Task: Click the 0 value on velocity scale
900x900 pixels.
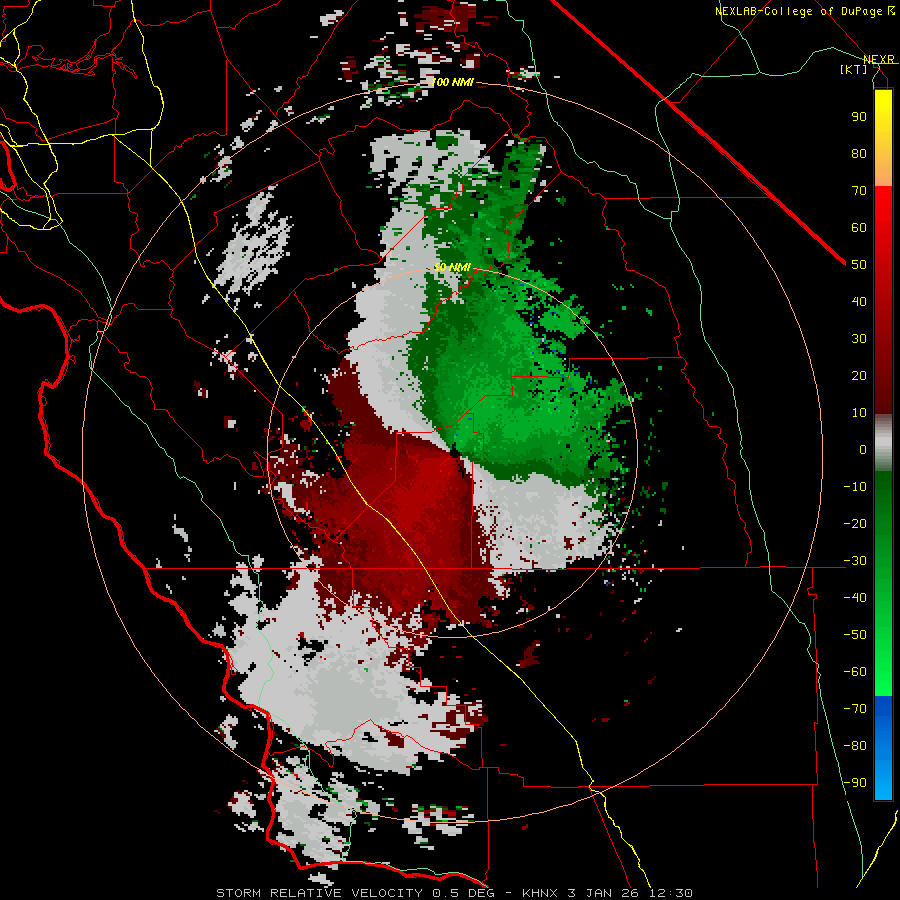Action: tap(863, 449)
